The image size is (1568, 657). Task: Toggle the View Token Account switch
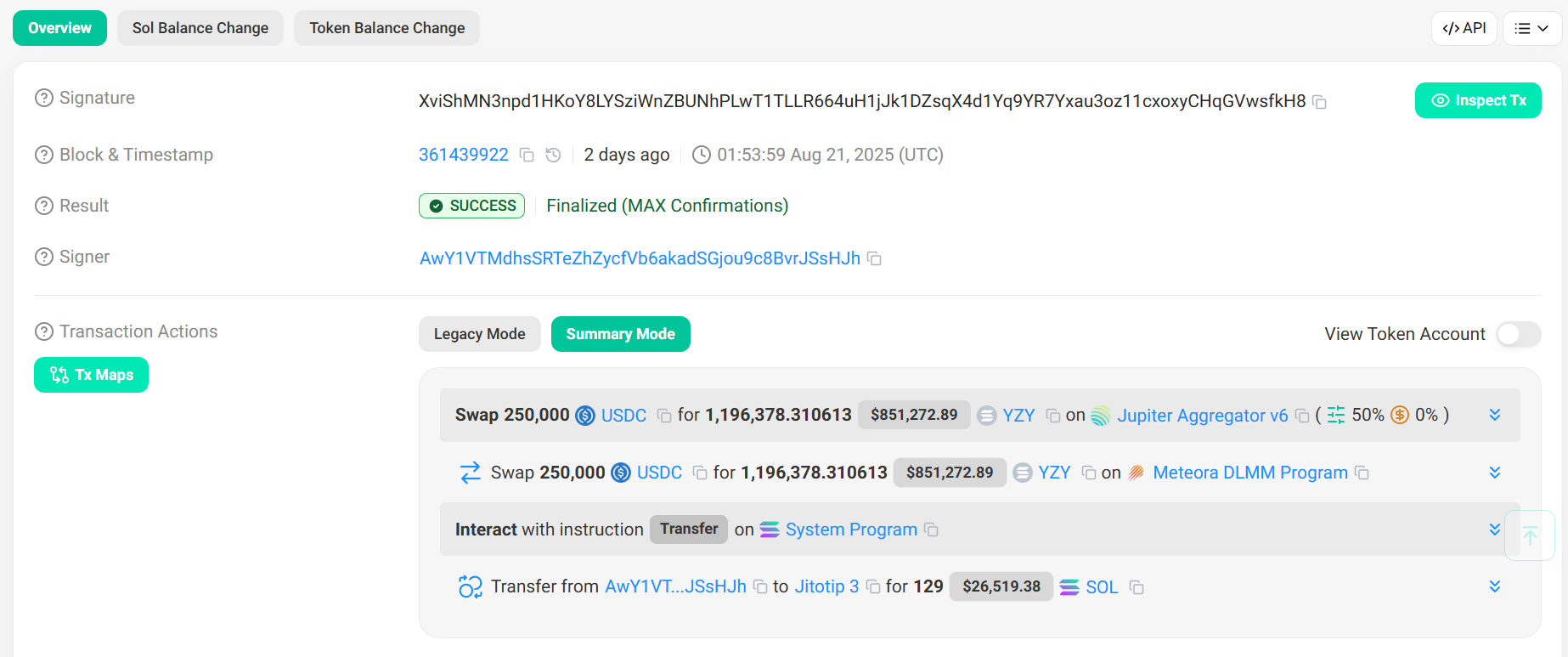1519,334
